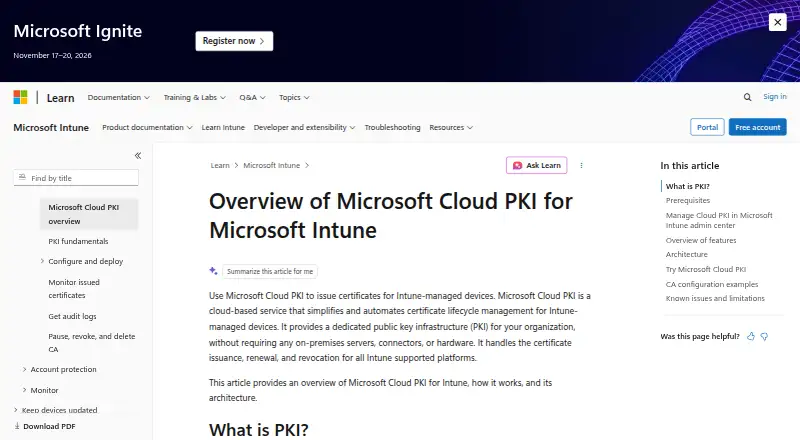
Task: Expand the Account protection node
Action: pos(24,369)
